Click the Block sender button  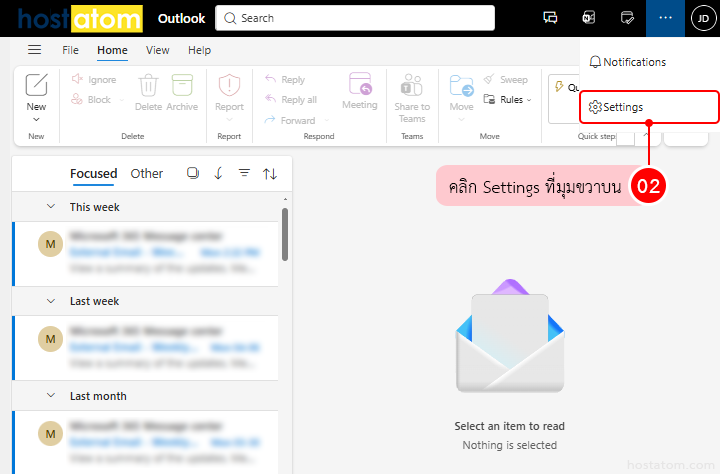91,99
